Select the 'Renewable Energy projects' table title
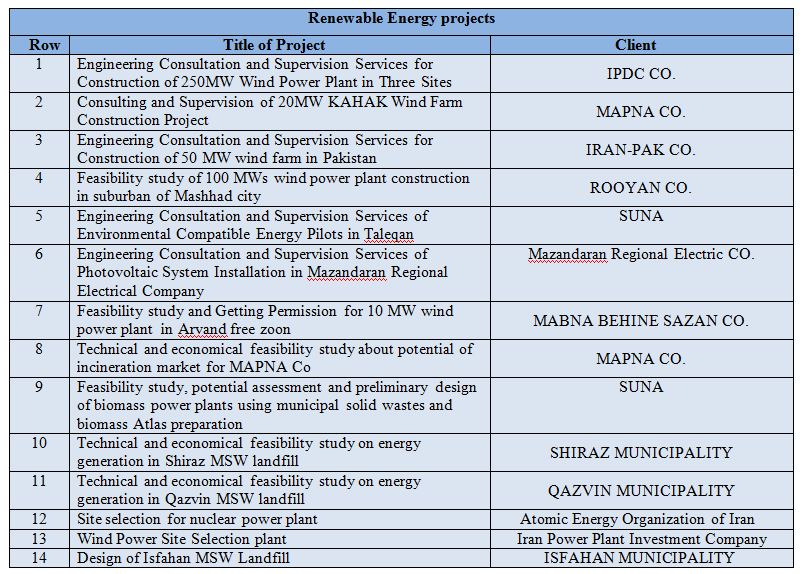Viewport: 806px width, 574px height. tap(401, 18)
